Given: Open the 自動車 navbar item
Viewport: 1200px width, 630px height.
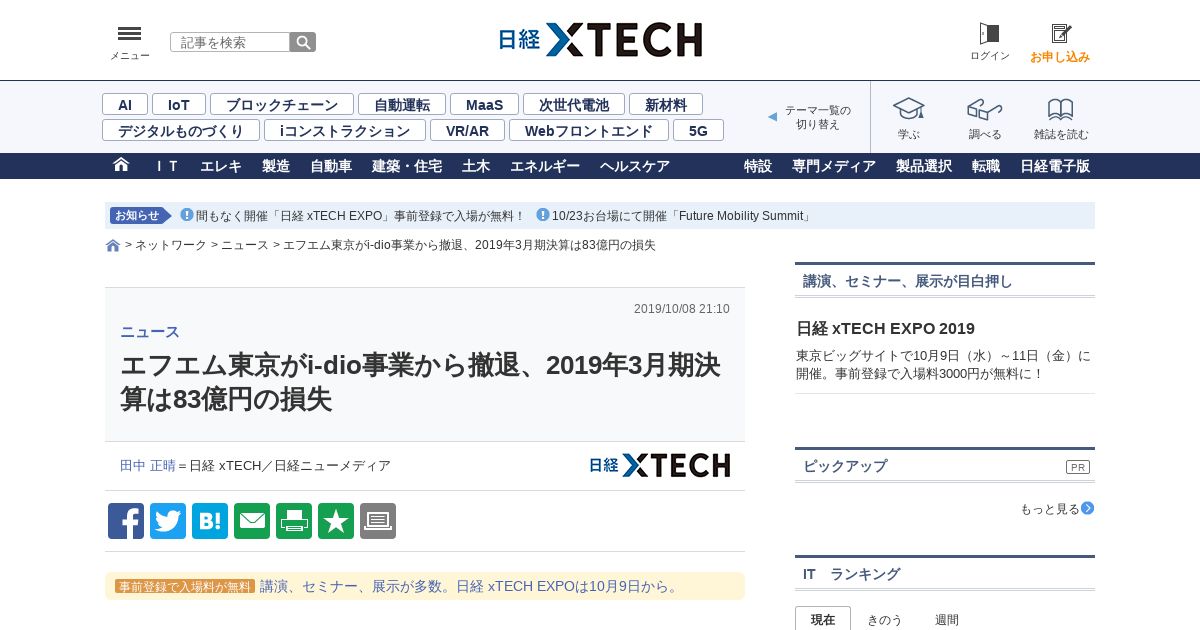Looking at the screenshot, I should (x=331, y=166).
